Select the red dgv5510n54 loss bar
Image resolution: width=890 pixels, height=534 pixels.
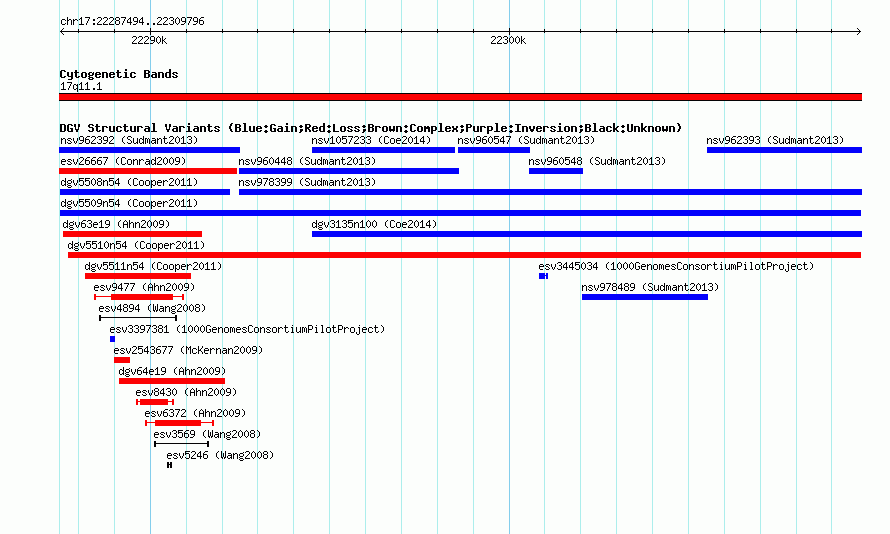click(464, 255)
